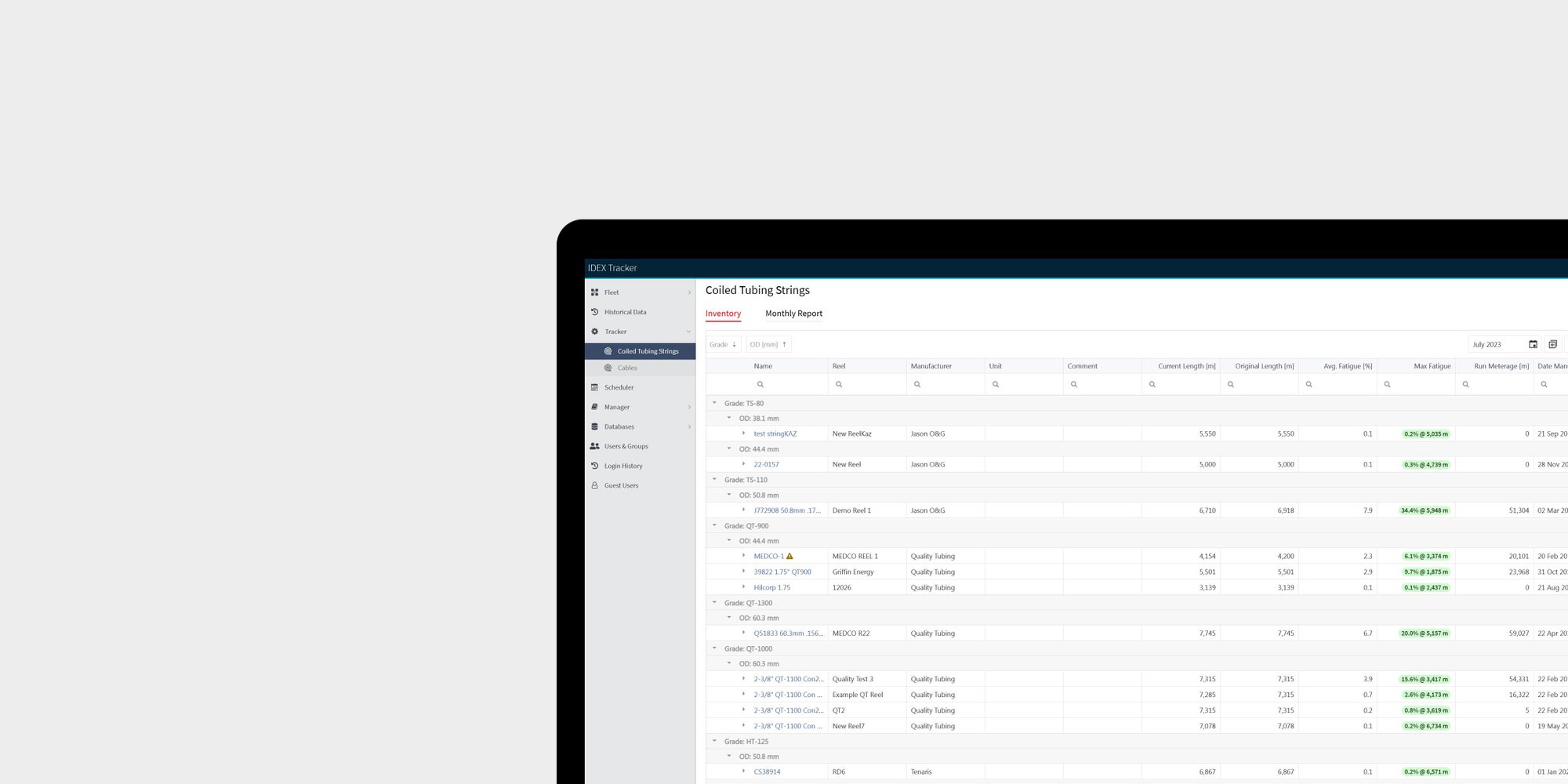Open the Fleet sidebar section icon
1568x784 pixels.
pyautogui.click(x=594, y=292)
